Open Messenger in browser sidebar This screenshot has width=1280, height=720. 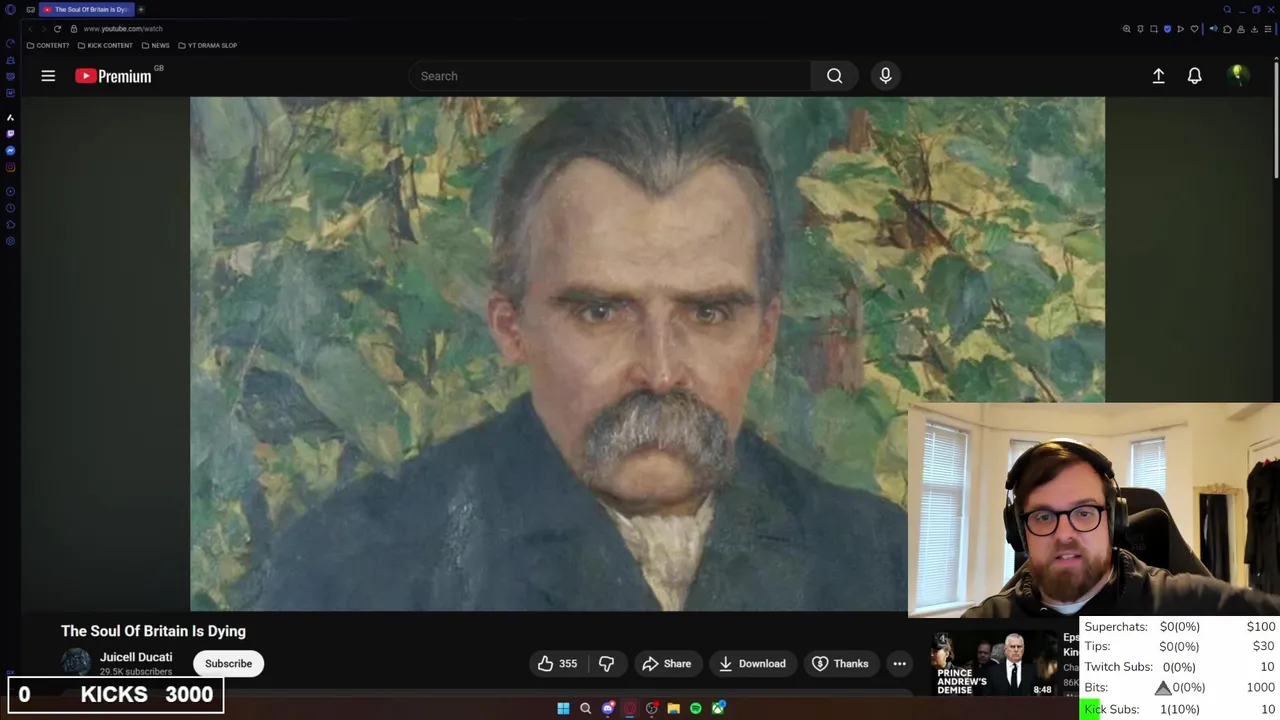click(x=10, y=150)
